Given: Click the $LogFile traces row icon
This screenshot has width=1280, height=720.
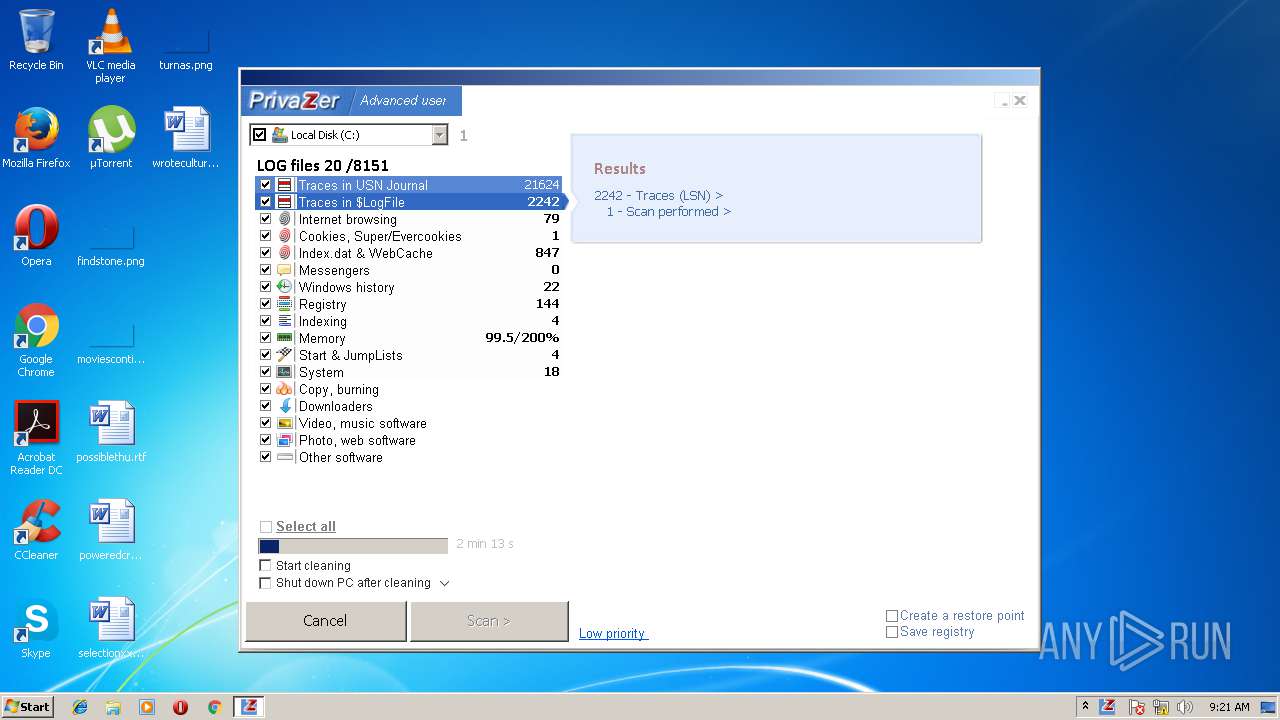Looking at the screenshot, I should click(285, 202).
